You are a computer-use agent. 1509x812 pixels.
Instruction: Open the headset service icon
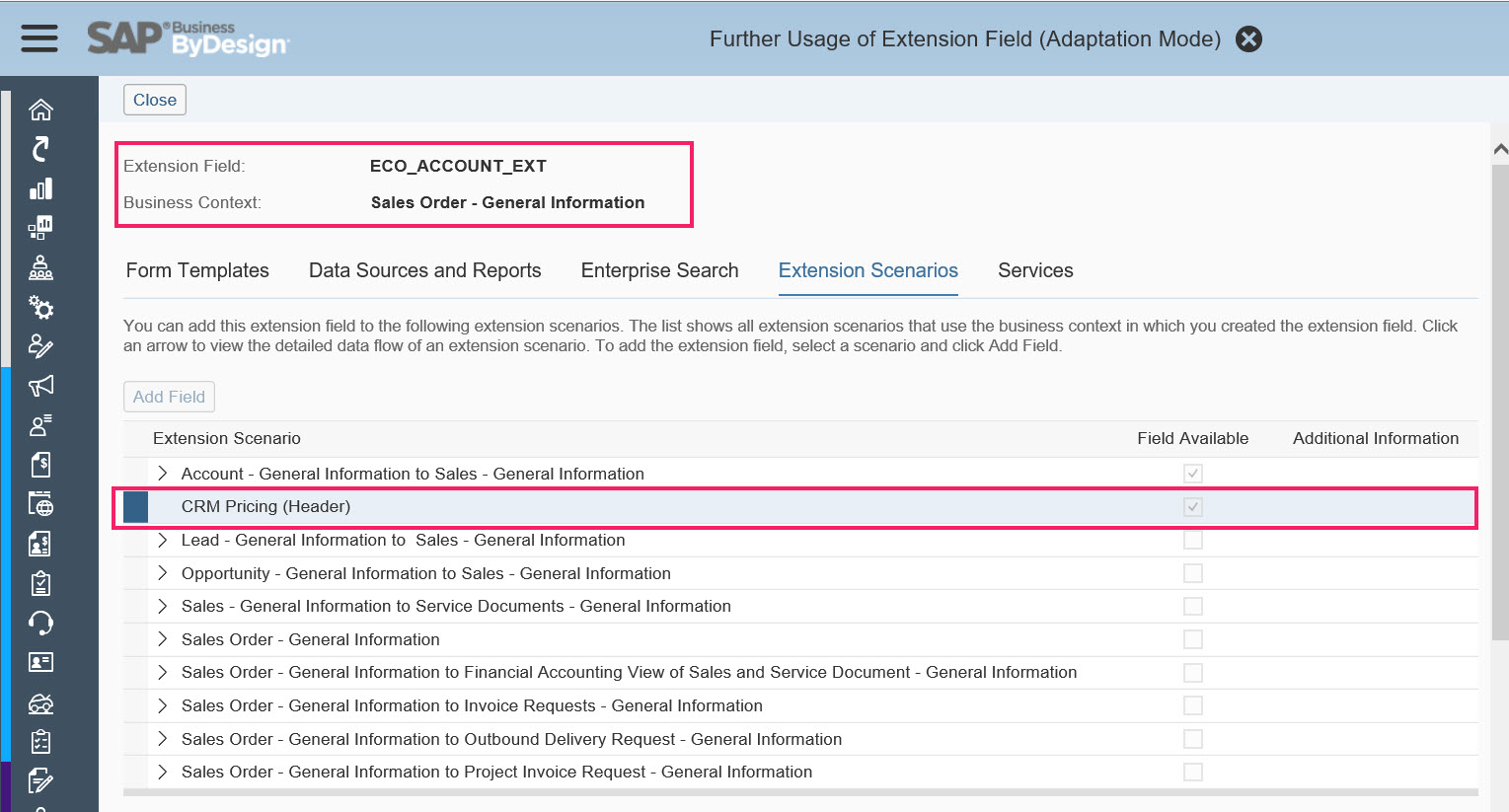[40, 623]
